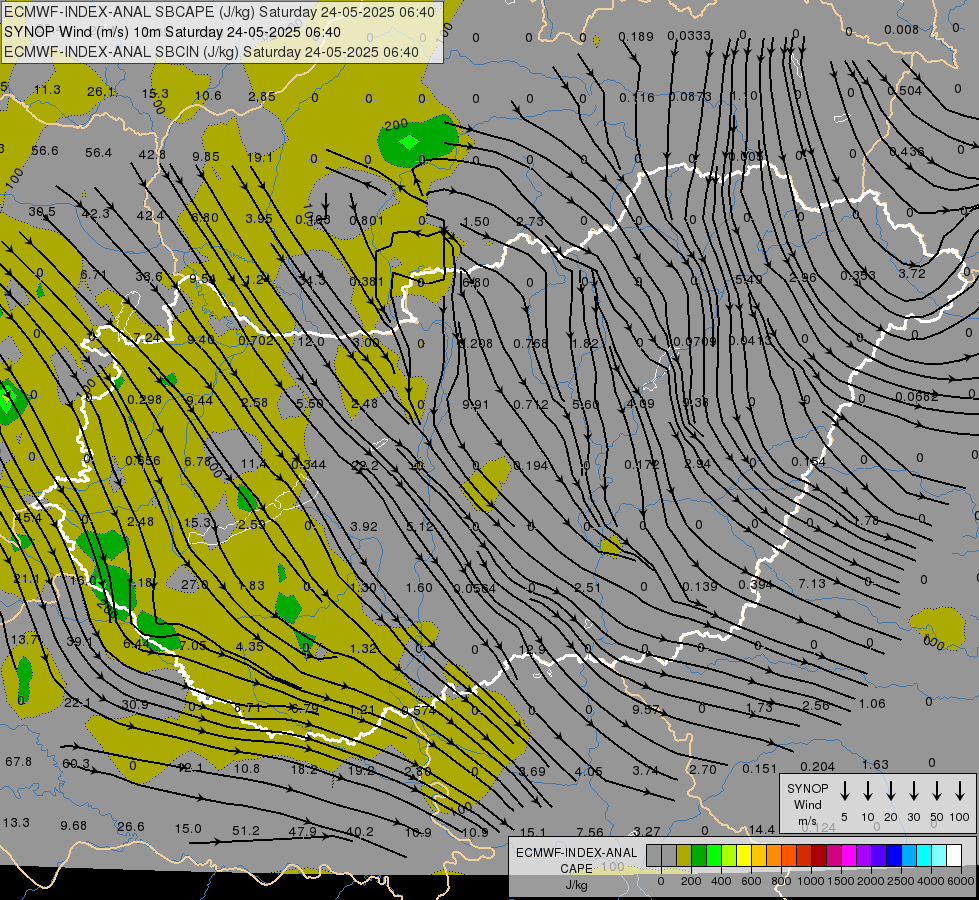Click the map value 1.06
This screenshot has height=900, width=979.
872,703
